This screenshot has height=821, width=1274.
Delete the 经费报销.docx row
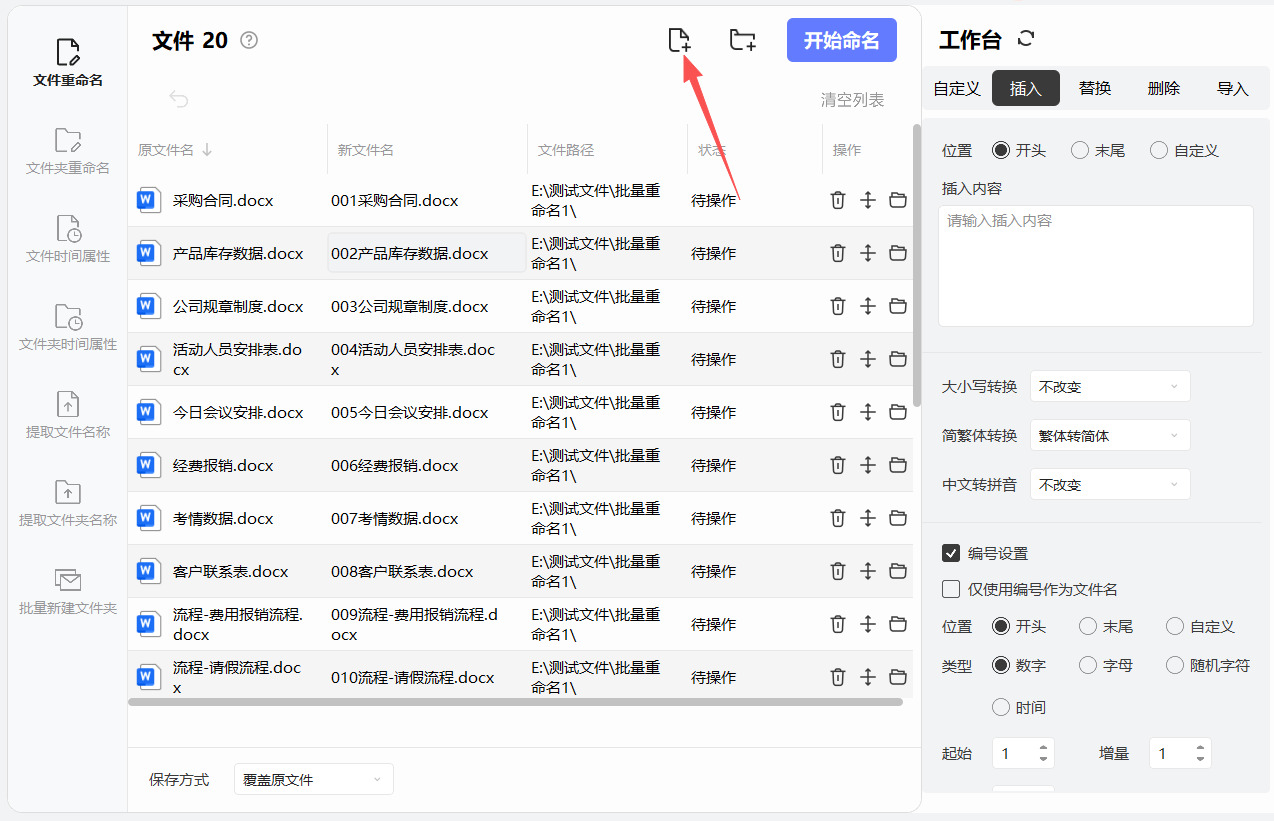838,465
